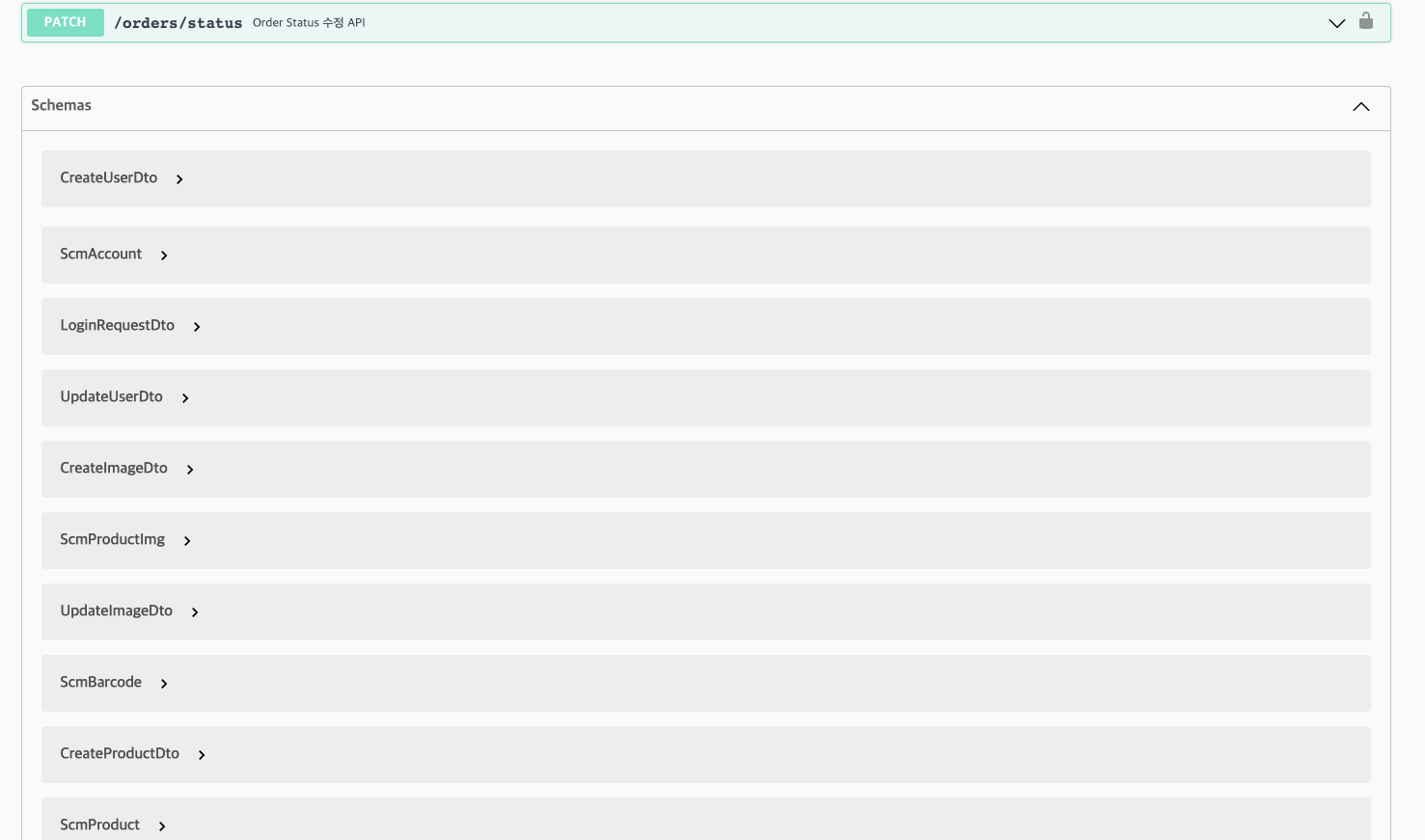1425x840 pixels.
Task: Expand the ScmAccount schema chevron
Action: point(164,256)
